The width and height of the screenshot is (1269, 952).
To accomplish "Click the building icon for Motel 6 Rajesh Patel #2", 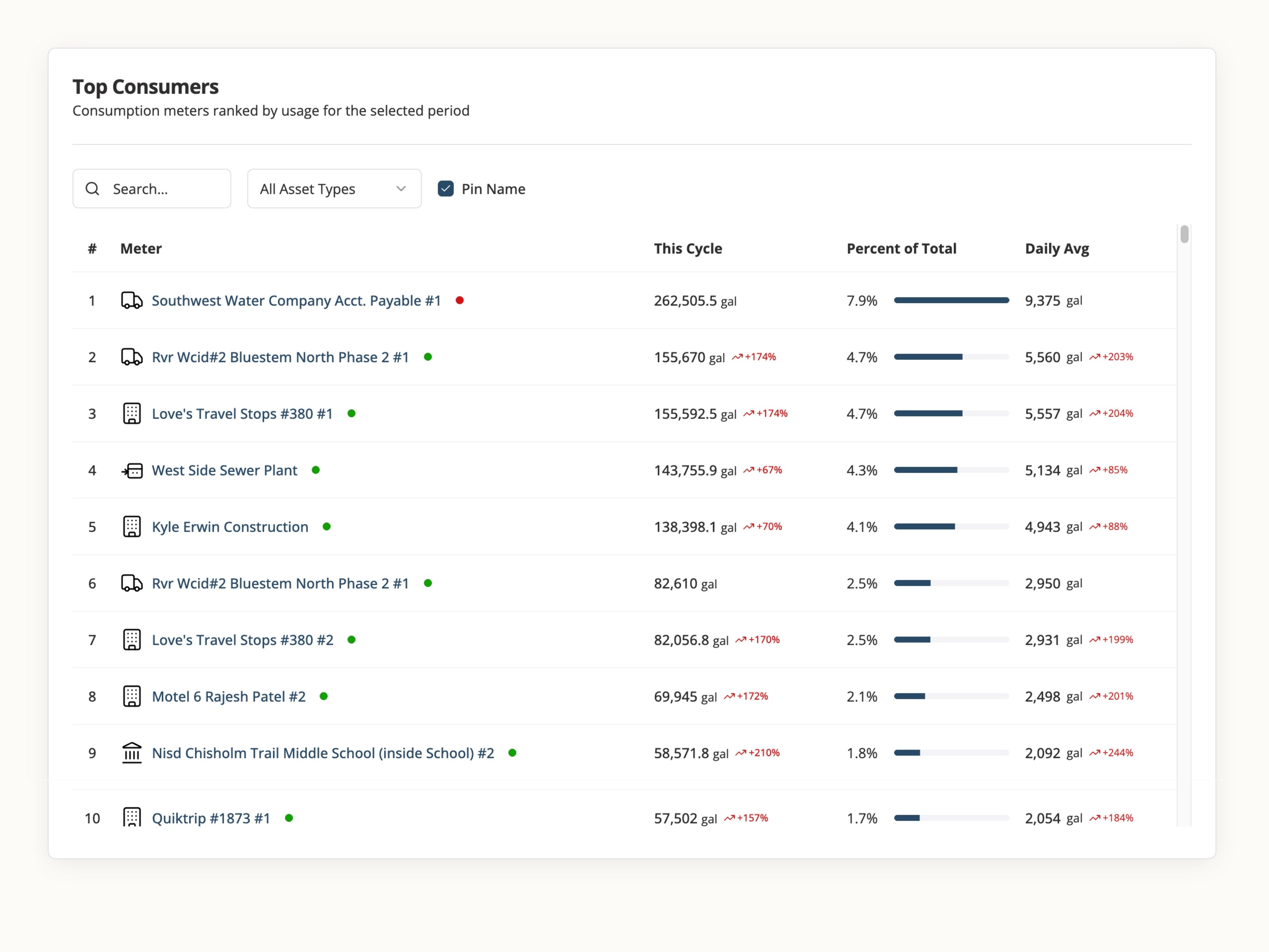I will pyautogui.click(x=131, y=696).
